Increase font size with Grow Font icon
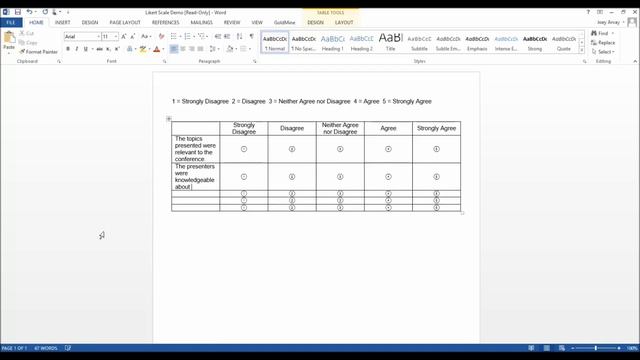Screen dimensions: 640x360 click(124, 37)
